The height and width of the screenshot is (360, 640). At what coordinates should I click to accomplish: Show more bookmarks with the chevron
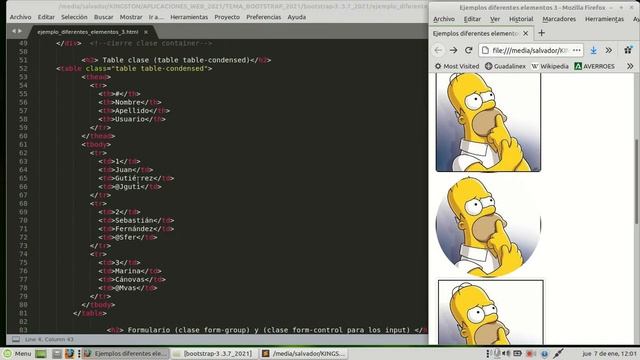630,66
